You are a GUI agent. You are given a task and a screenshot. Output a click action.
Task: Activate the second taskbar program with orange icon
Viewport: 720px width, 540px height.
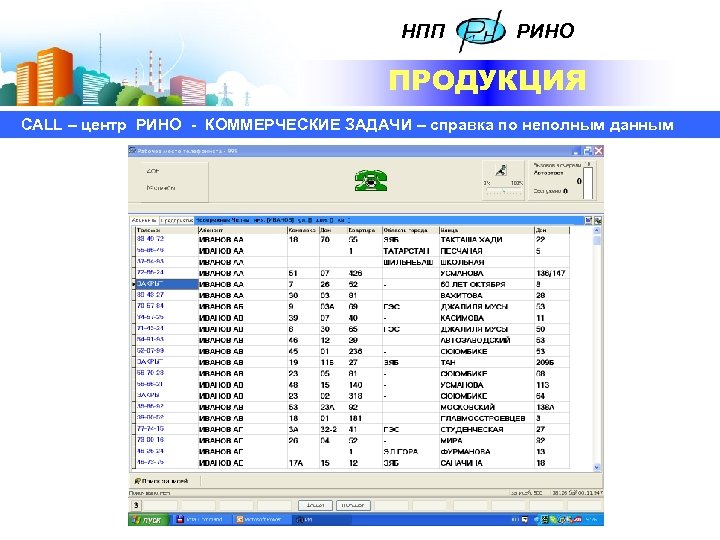[x=260, y=520]
